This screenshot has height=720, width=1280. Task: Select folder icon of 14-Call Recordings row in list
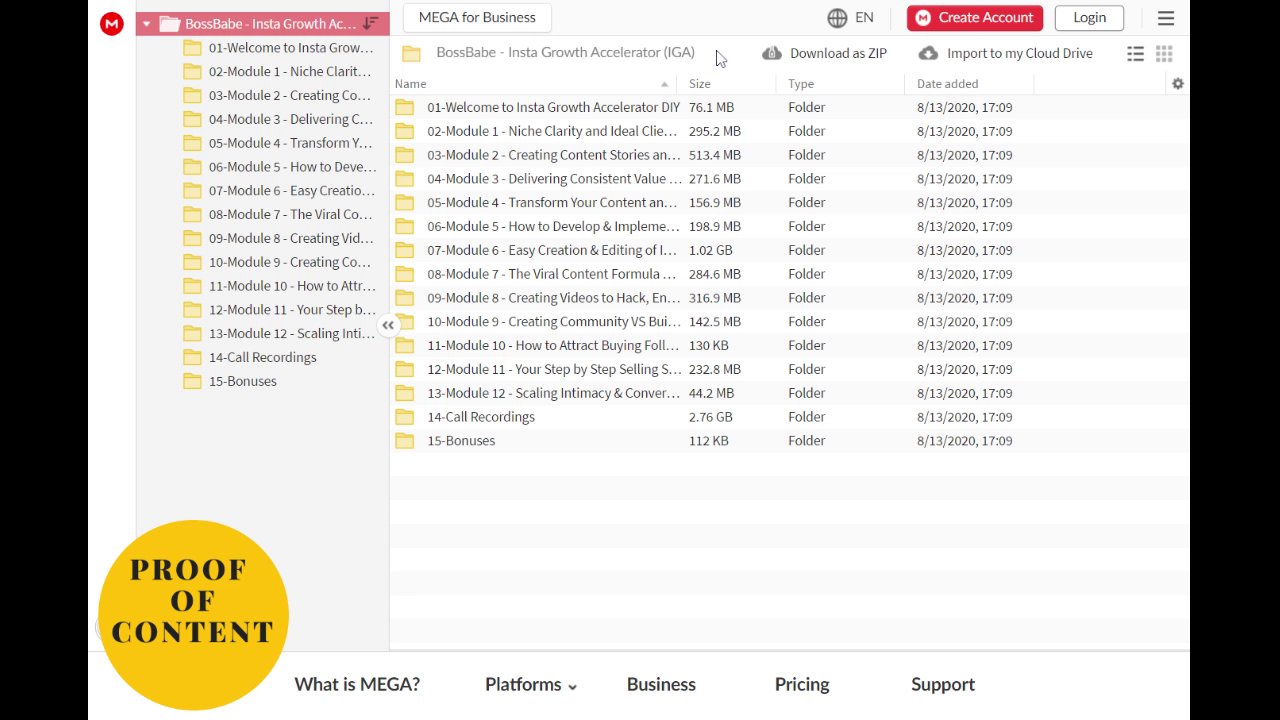pyautogui.click(x=405, y=417)
